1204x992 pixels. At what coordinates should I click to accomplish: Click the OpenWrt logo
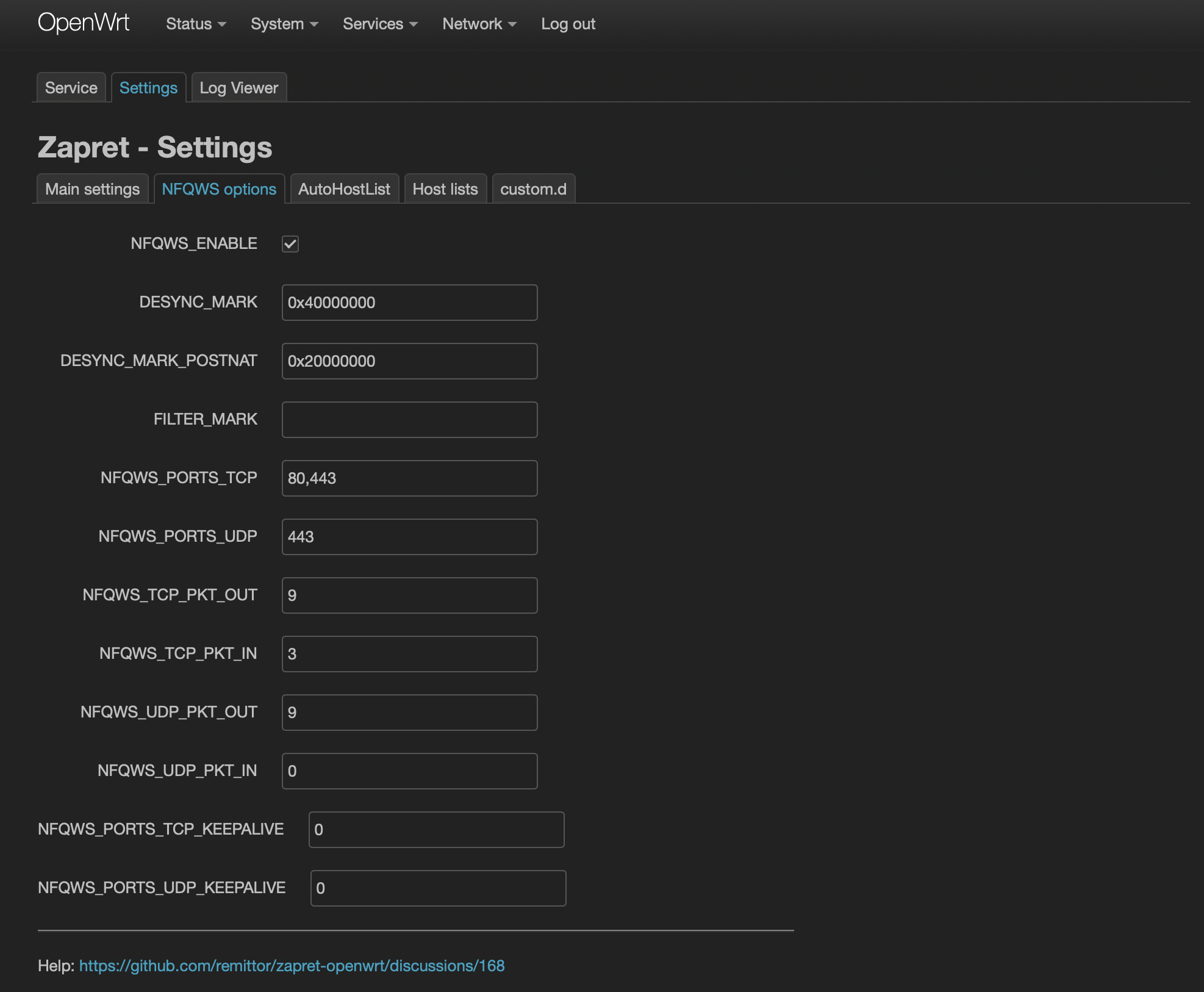84,23
